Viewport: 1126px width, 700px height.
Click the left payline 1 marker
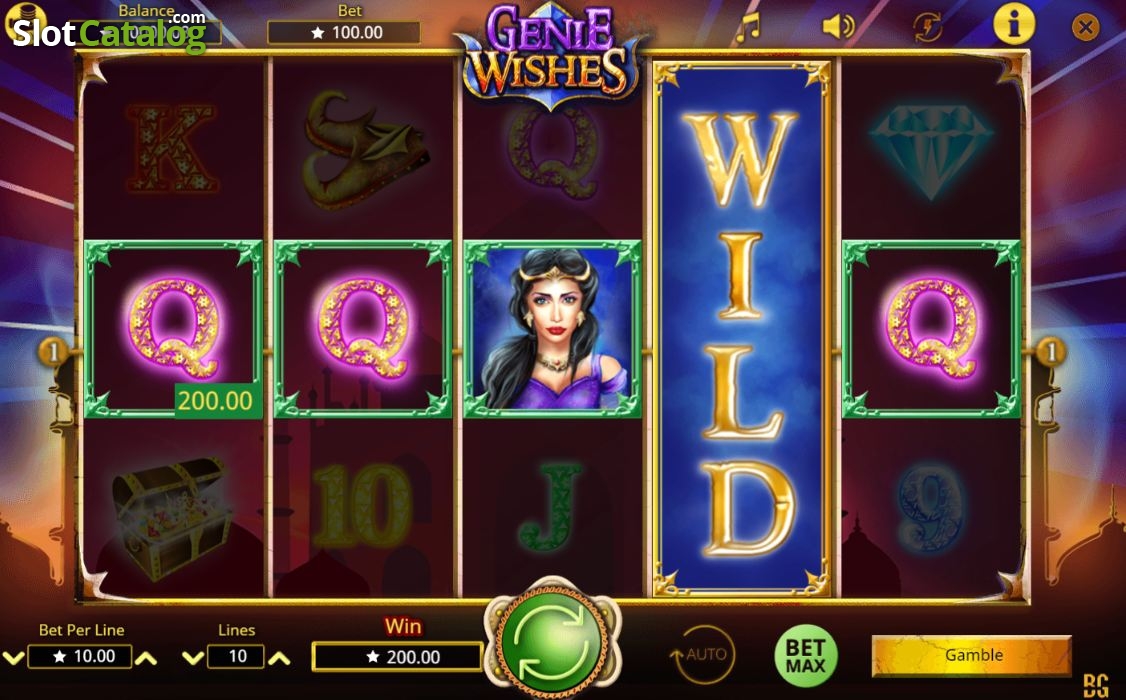tap(52, 352)
